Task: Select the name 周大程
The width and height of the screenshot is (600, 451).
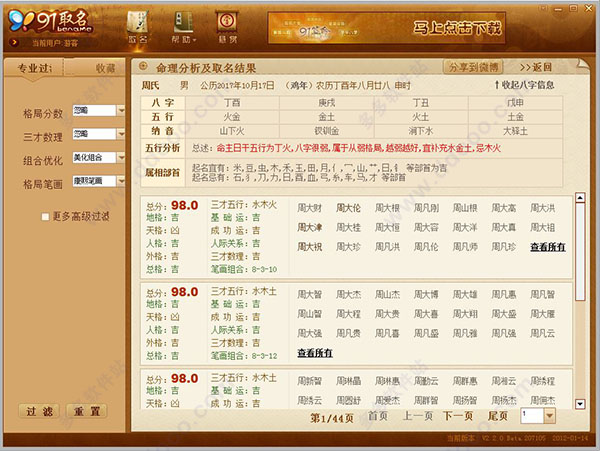Action: click(x=348, y=314)
